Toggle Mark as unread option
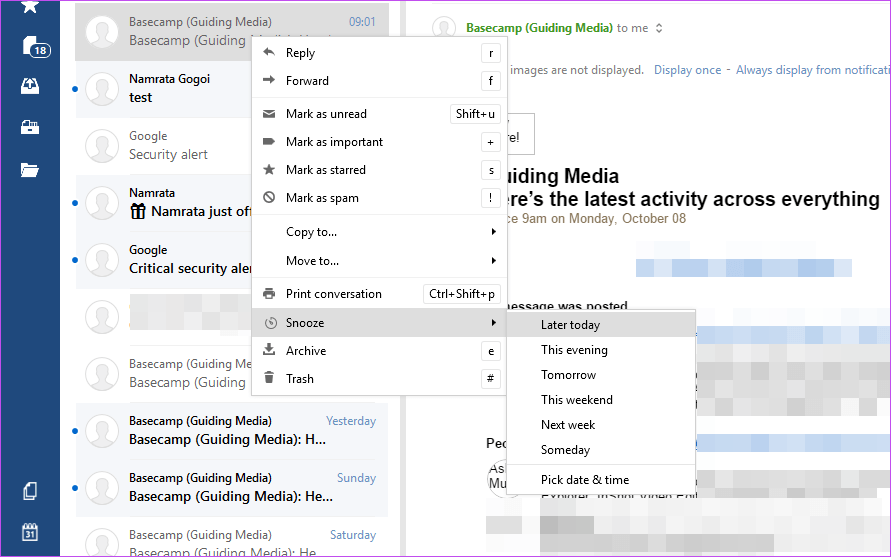 [326, 114]
